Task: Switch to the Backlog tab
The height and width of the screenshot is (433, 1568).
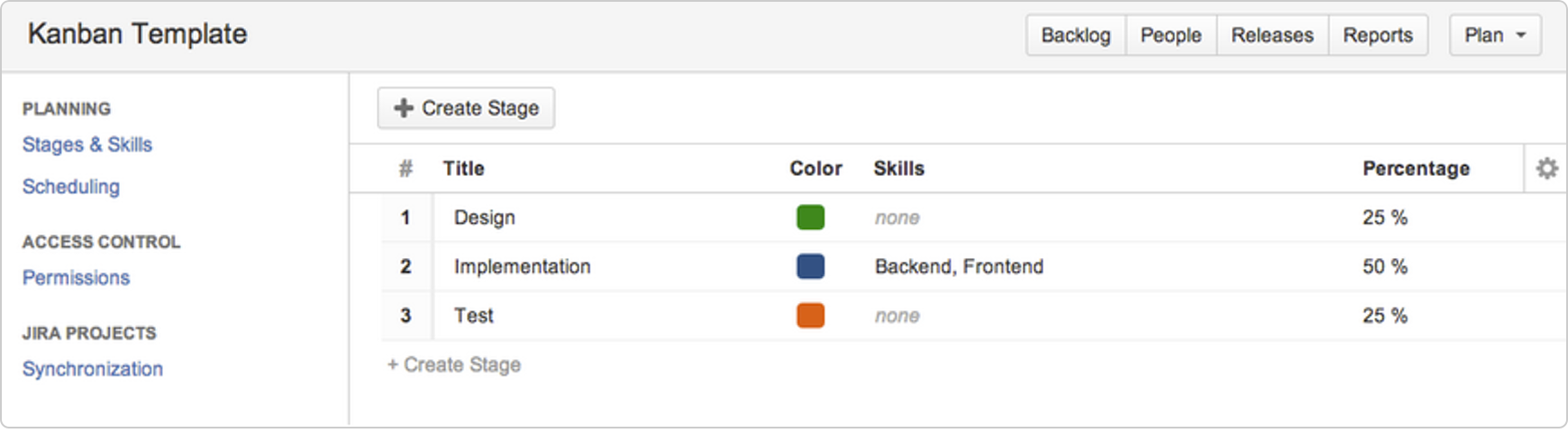Action: (1076, 35)
